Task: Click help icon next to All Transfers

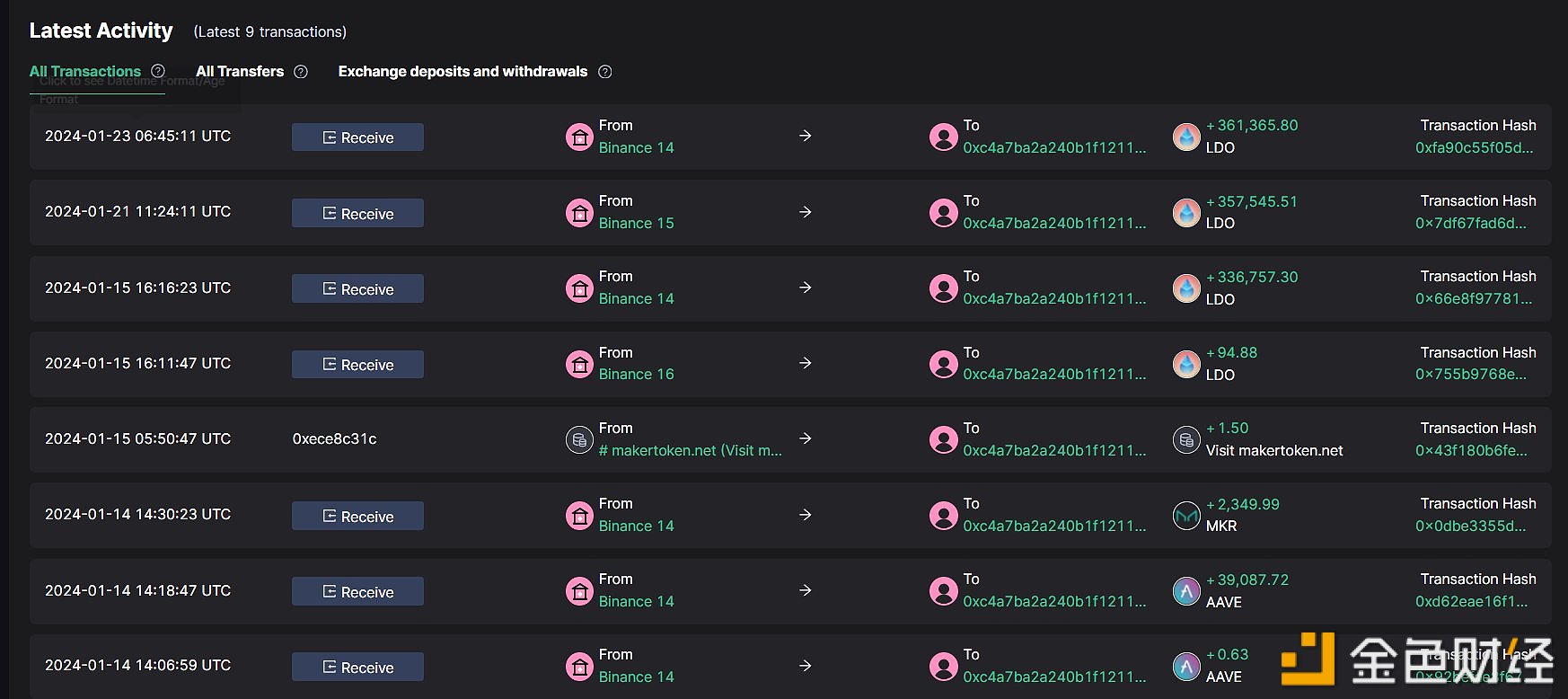Action: 301,72
